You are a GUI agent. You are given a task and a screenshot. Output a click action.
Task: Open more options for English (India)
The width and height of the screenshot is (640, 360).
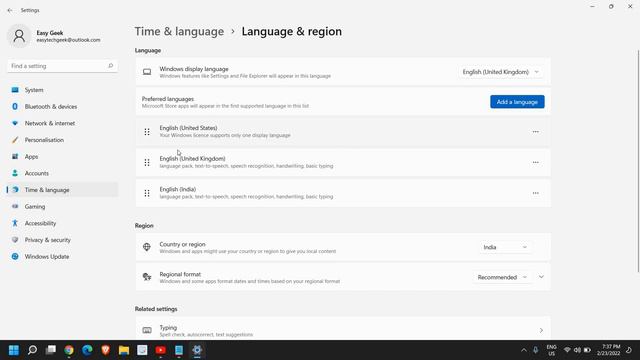click(x=536, y=193)
